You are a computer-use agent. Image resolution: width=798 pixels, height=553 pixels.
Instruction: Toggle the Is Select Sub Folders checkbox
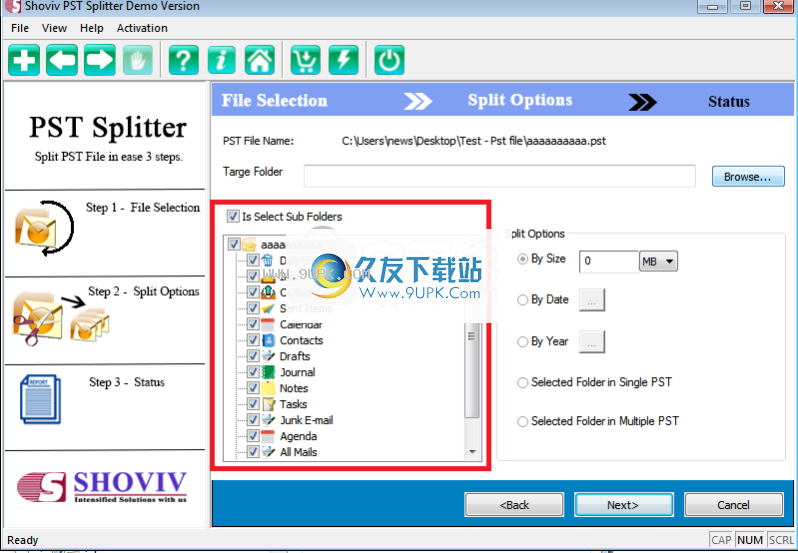tap(233, 216)
